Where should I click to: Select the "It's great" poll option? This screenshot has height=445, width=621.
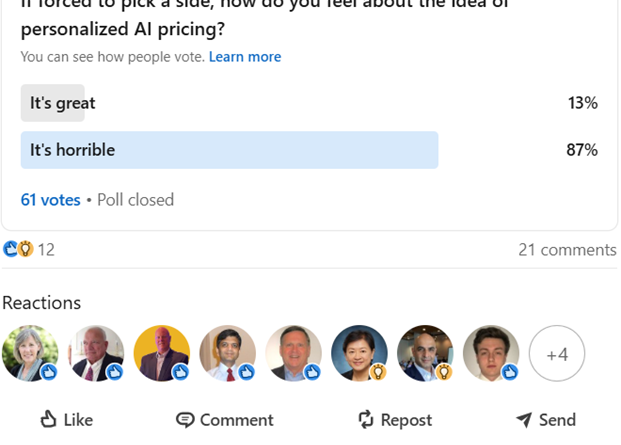(x=63, y=103)
